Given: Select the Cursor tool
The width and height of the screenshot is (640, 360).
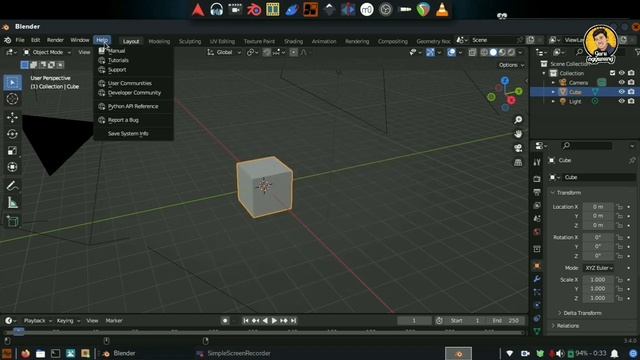Looking at the screenshot, I should pyautogui.click(x=12, y=99).
